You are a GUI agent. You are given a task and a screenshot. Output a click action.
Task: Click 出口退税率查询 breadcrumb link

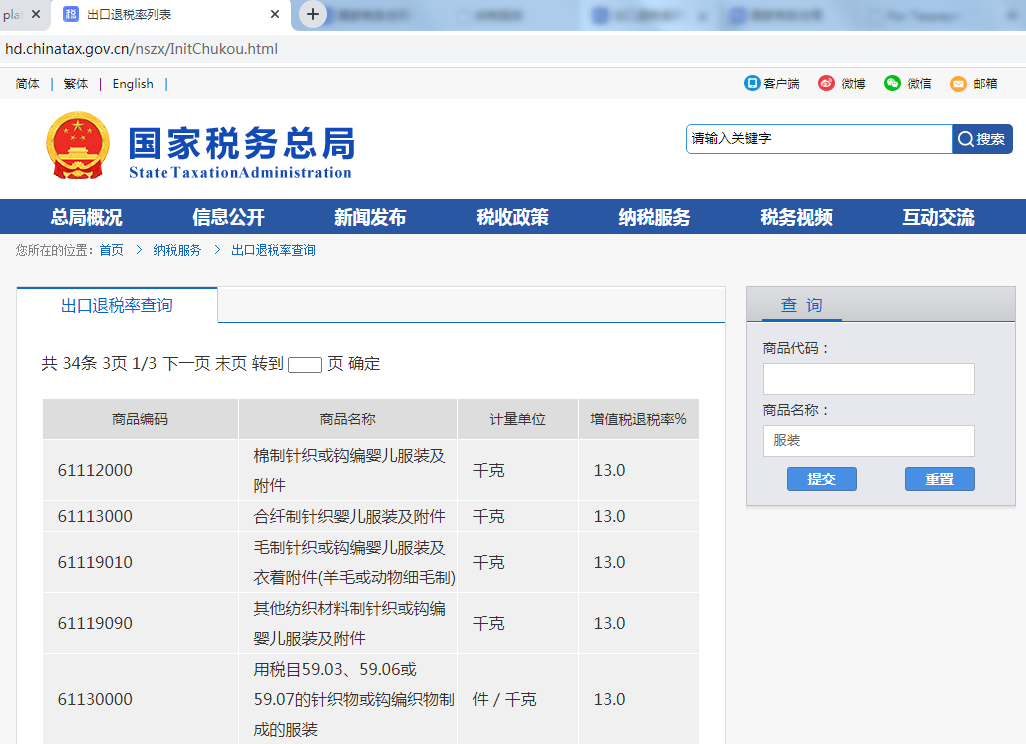coord(274,250)
